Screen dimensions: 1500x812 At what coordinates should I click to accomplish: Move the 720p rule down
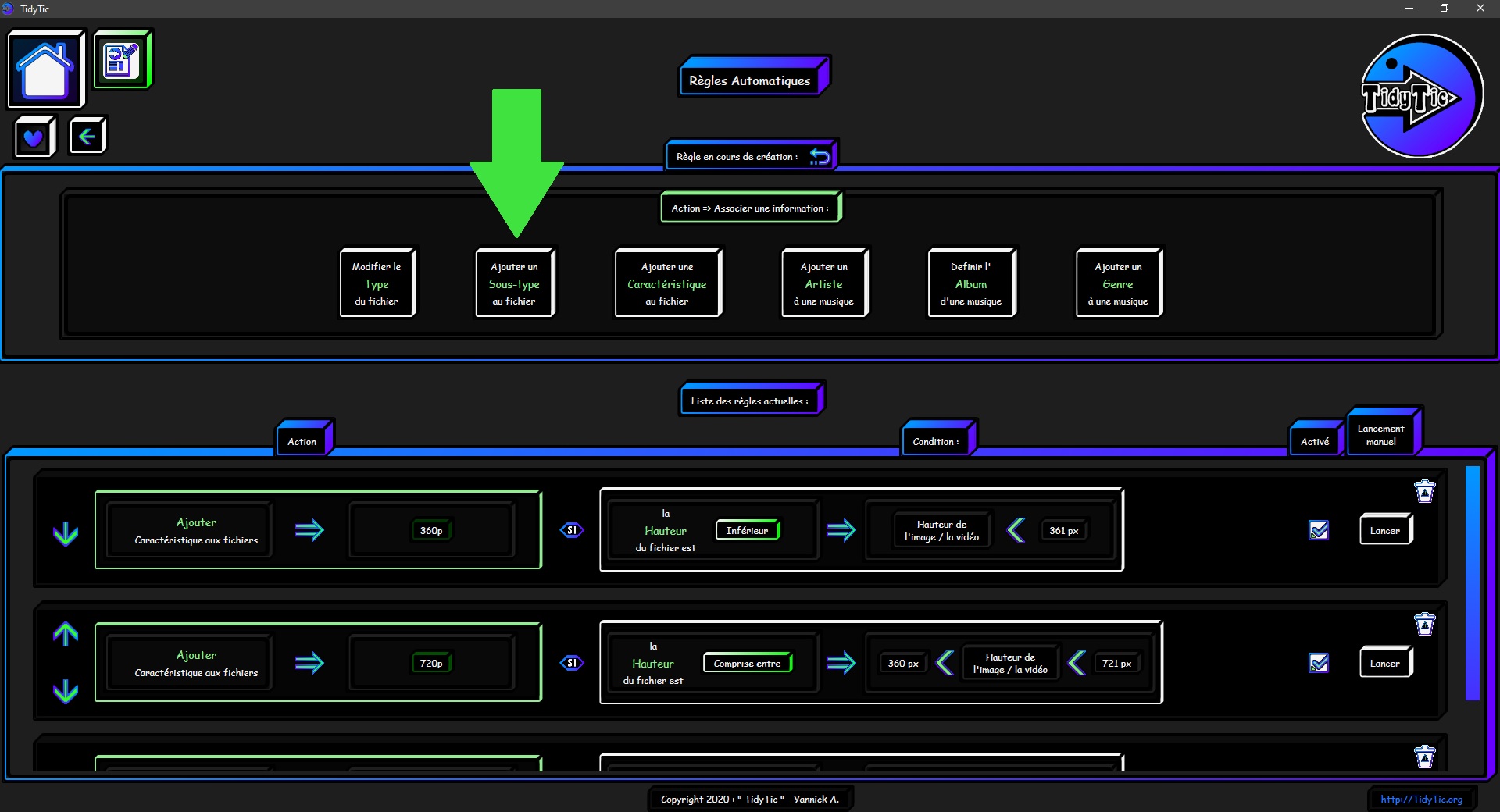tap(66, 691)
